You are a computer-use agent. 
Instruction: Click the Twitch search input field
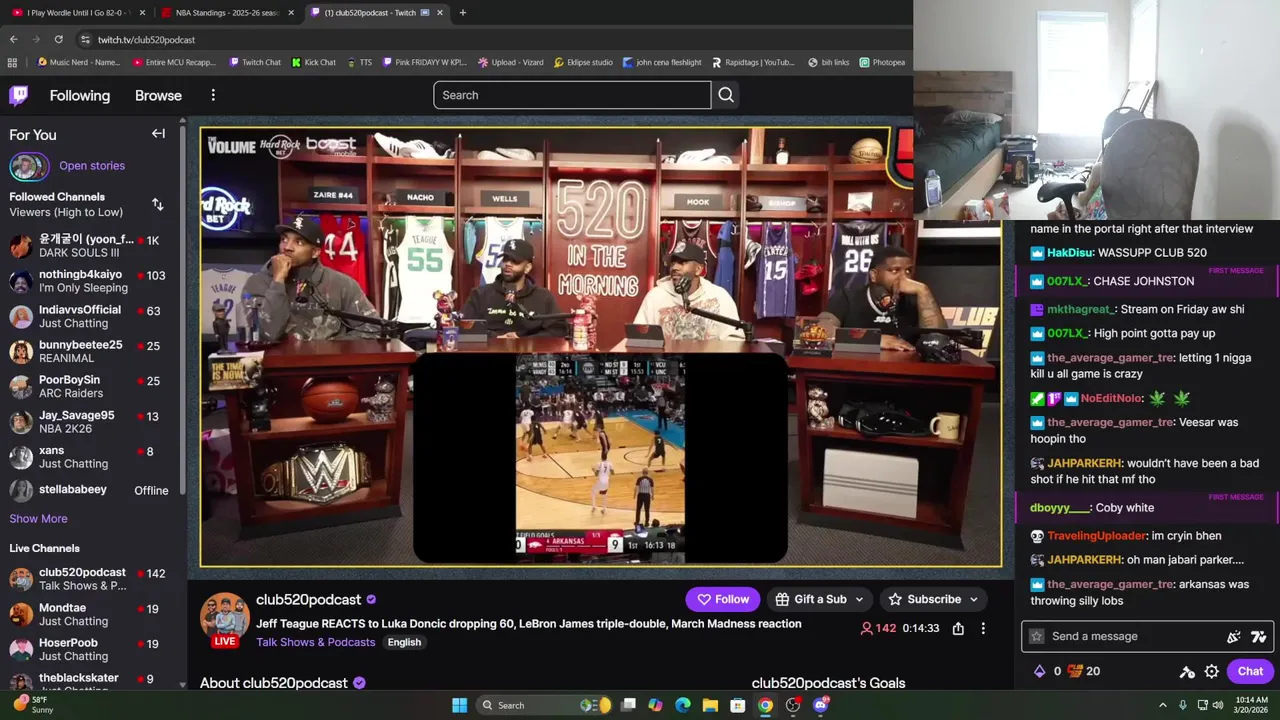coord(572,95)
